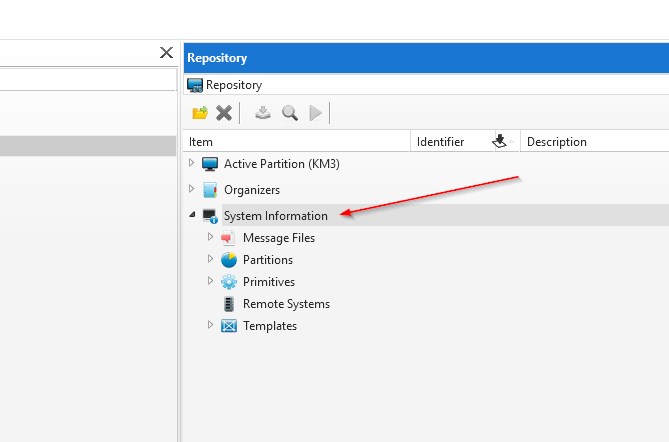The width and height of the screenshot is (669, 442).
Task: Expand the Message Files node
Action: (x=211, y=237)
